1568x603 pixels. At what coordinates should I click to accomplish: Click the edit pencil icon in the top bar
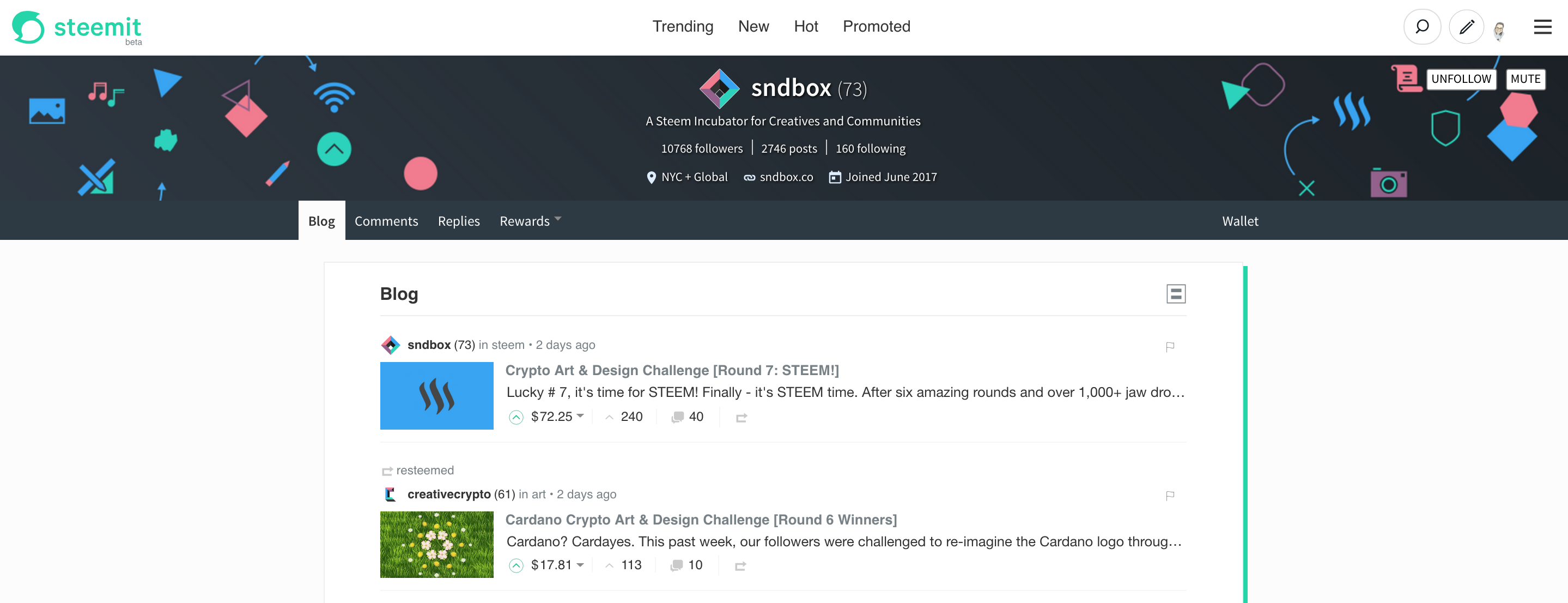point(1463,27)
